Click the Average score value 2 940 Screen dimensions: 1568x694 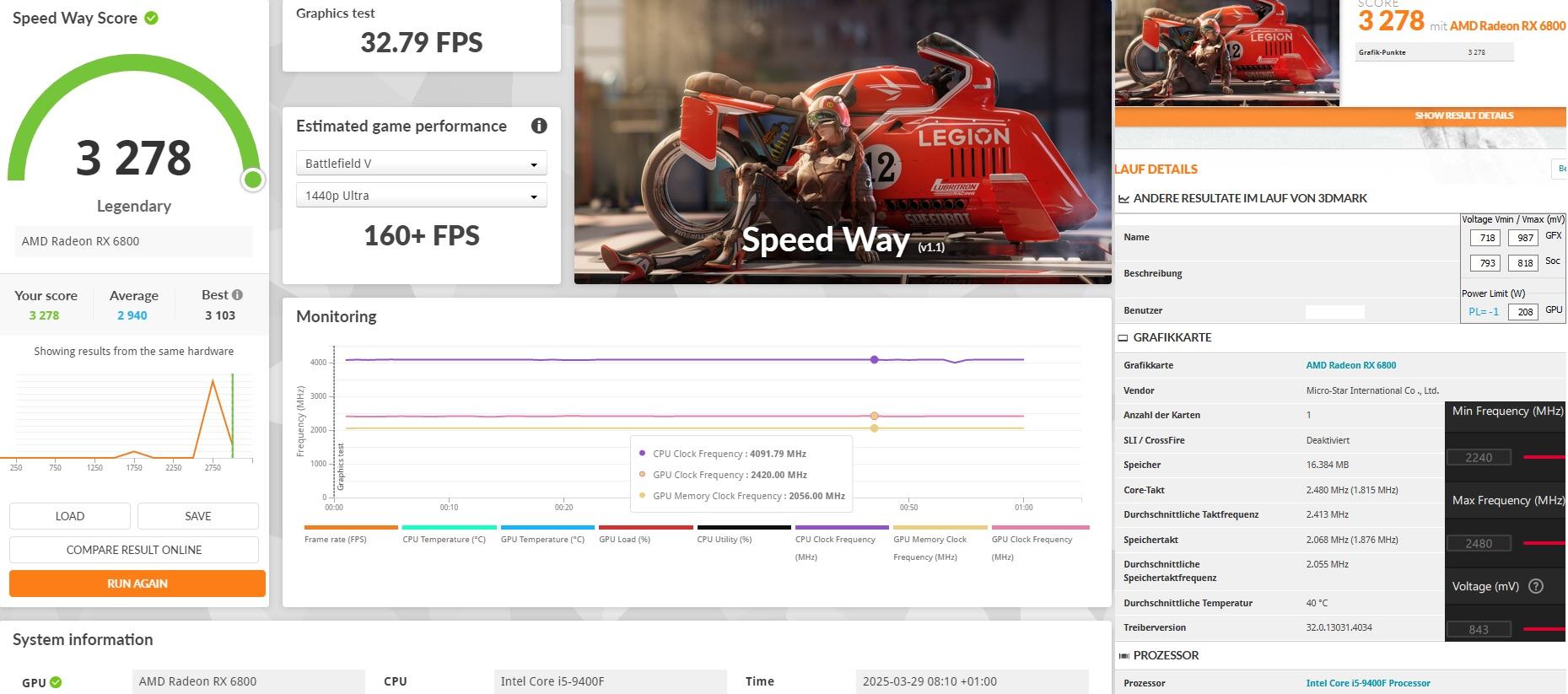pos(132,315)
